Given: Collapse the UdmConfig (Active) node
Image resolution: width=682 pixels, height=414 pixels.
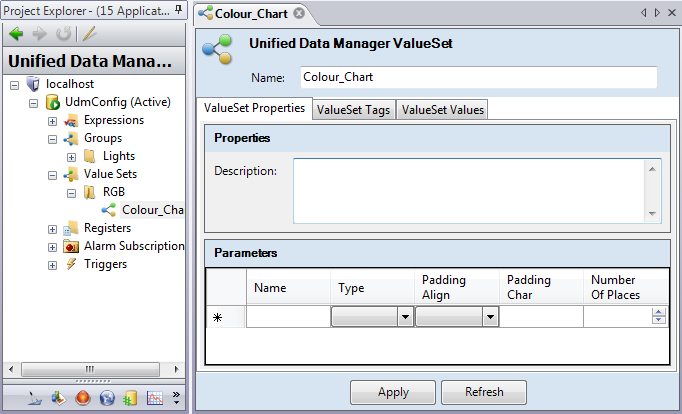Looking at the screenshot, I should pos(33,103).
